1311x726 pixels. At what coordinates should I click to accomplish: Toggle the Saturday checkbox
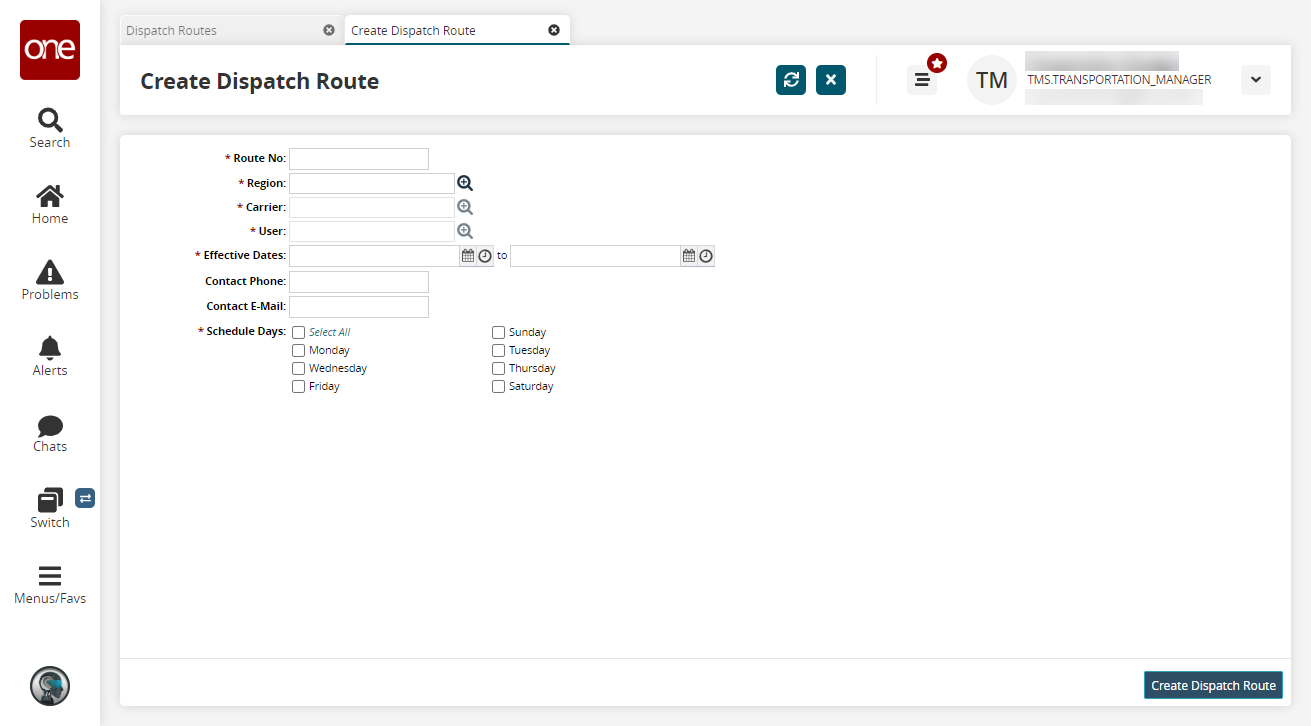point(498,386)
